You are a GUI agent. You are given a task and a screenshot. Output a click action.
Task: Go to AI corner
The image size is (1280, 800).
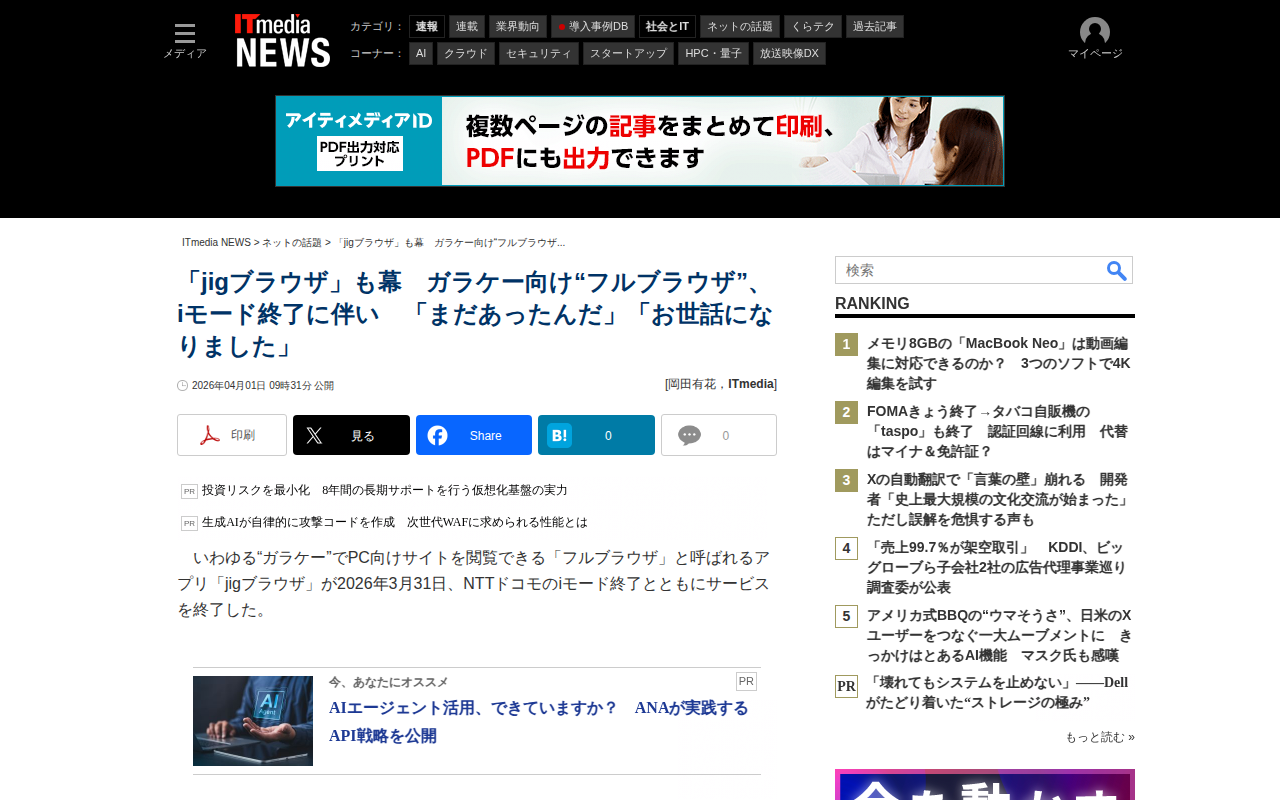pyautogui.click(x=421, y=54)
